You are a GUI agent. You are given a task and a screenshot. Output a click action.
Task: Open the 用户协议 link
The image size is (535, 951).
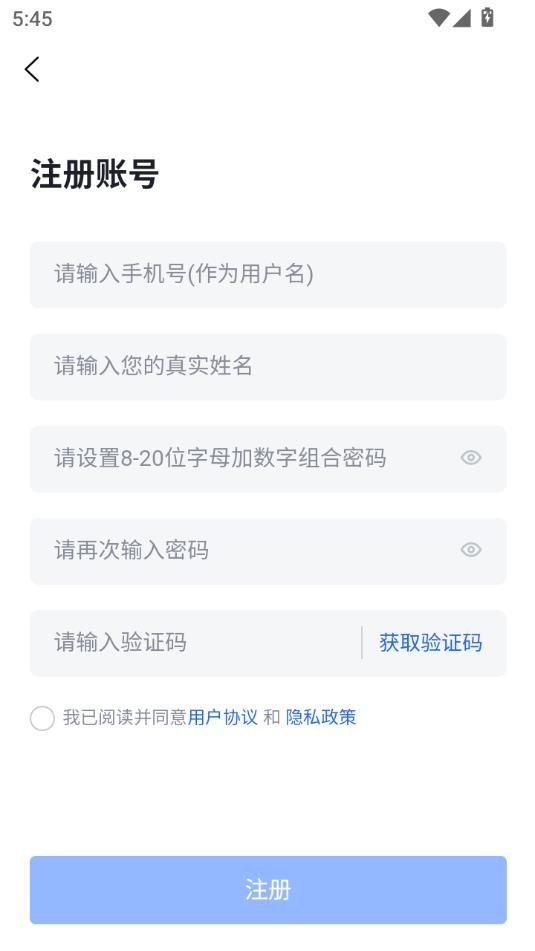pyautogui.click(x=223, y=717)
